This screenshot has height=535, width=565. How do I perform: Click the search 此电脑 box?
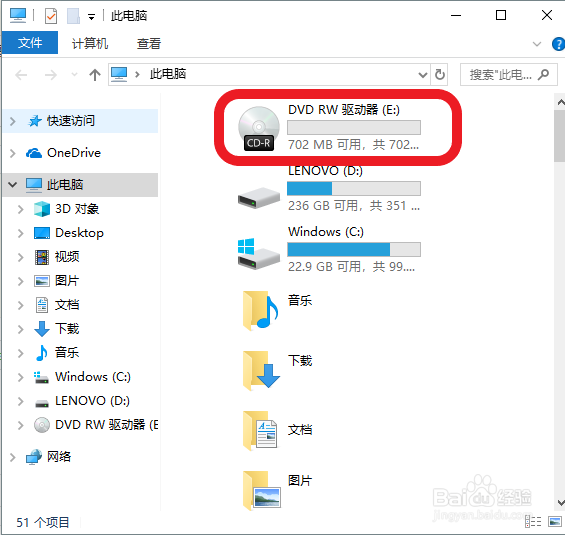point(509,75)
